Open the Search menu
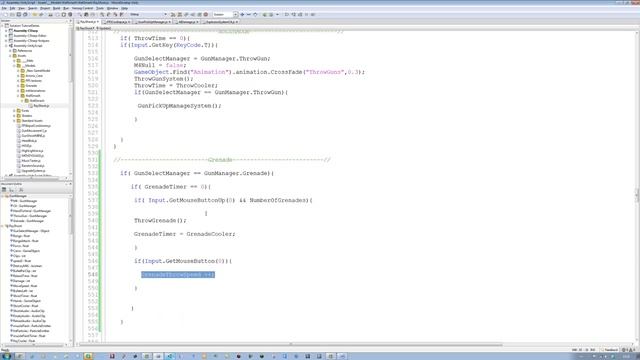The height and width of the screenshot is (360, 640). [x=32, y=8]
